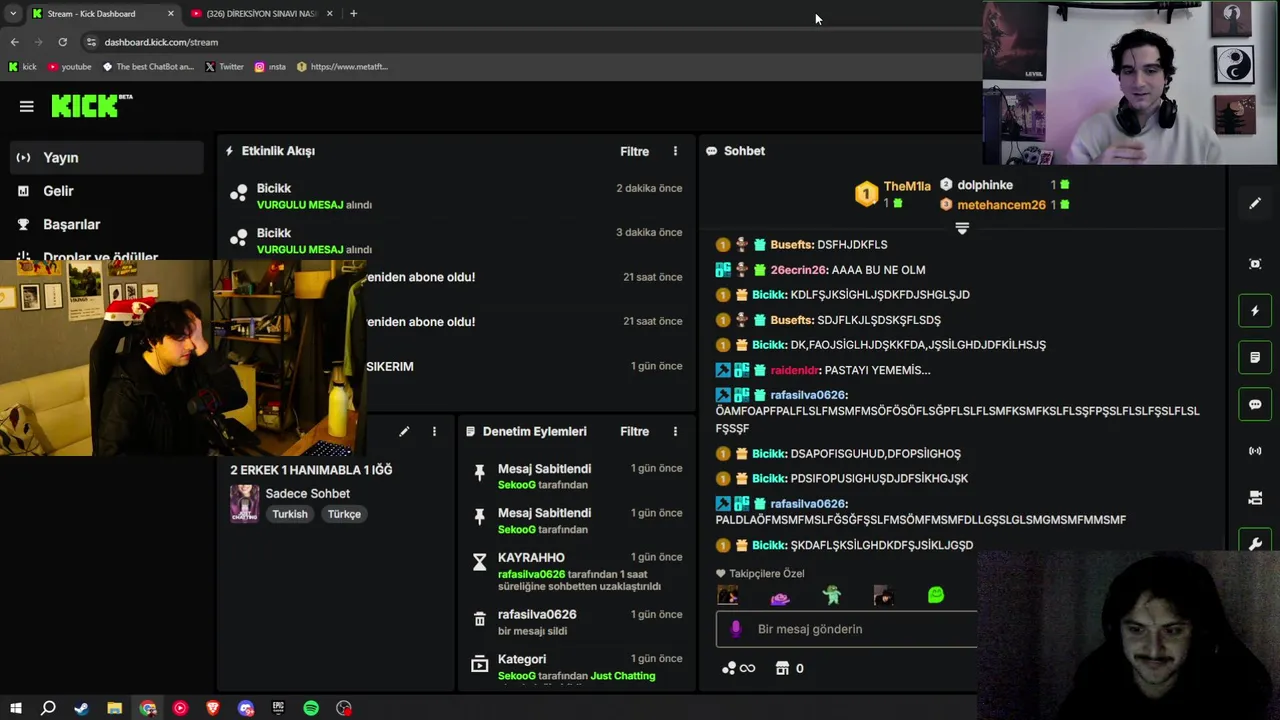Click Bicikk on the KDLFŞJKSİGHLJŞ message
The height and width of the screenshot is (720, 1280).
769,295
